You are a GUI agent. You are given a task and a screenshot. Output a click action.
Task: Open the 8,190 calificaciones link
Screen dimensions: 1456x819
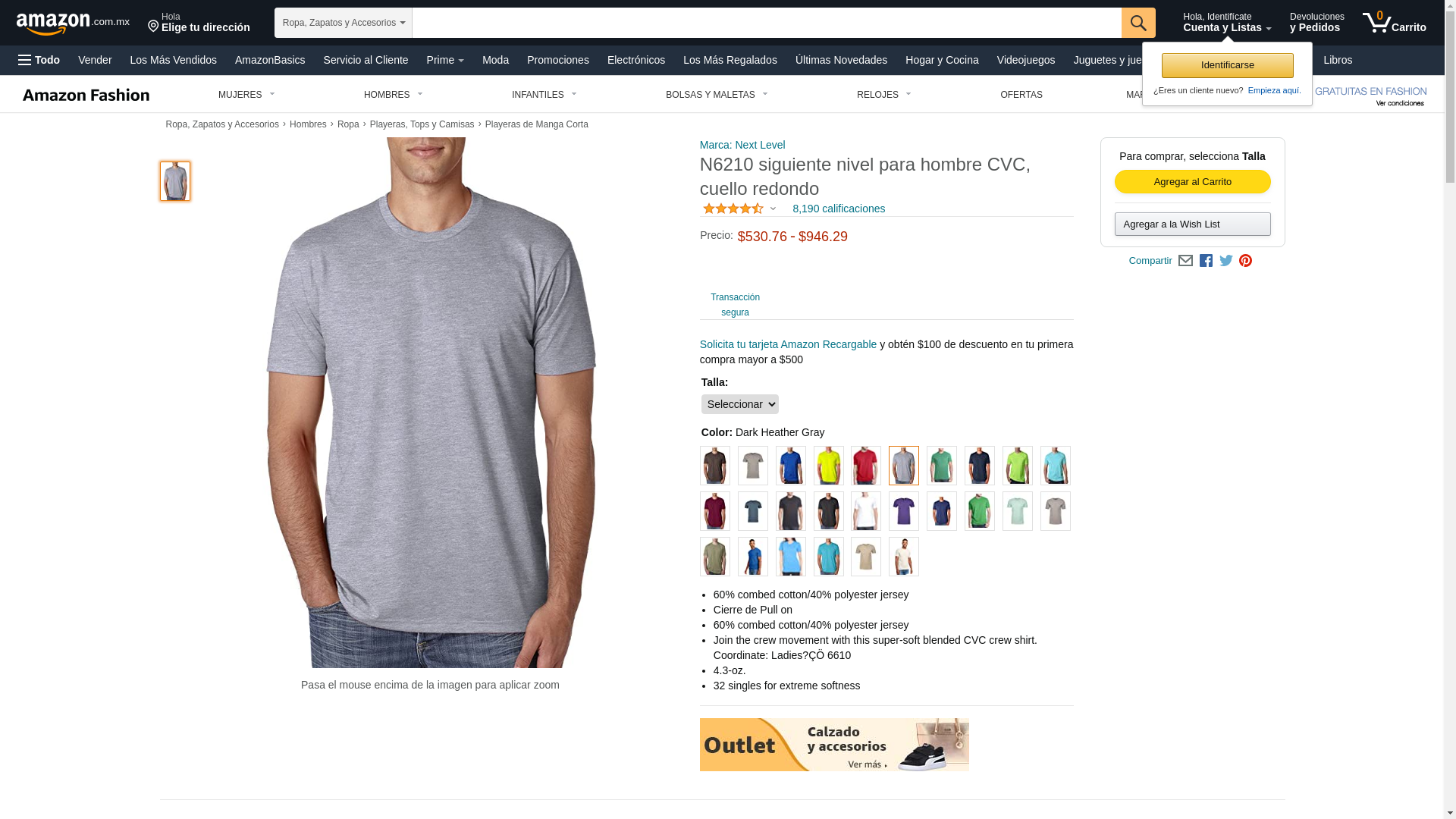pyautogui.click(x=839, y=209)
